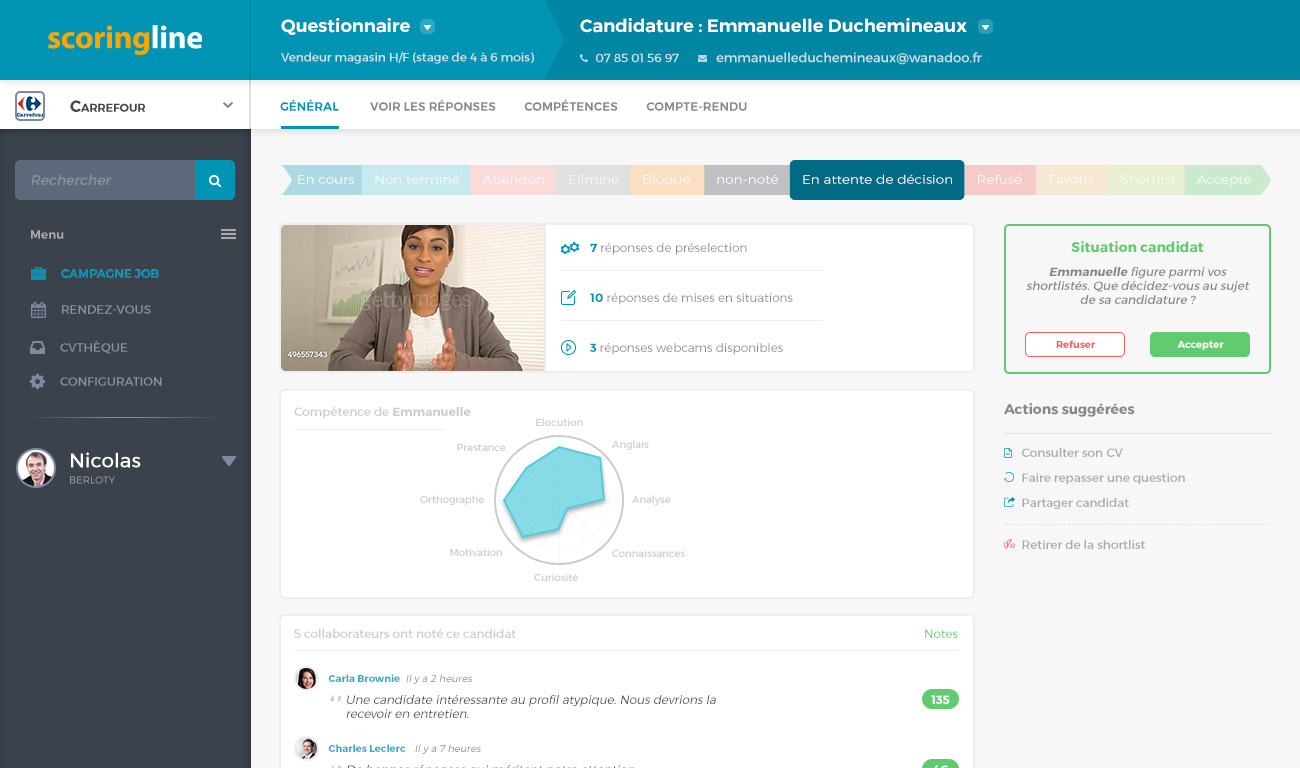Click Nicolas Berloty's avatar

(36, 467)
